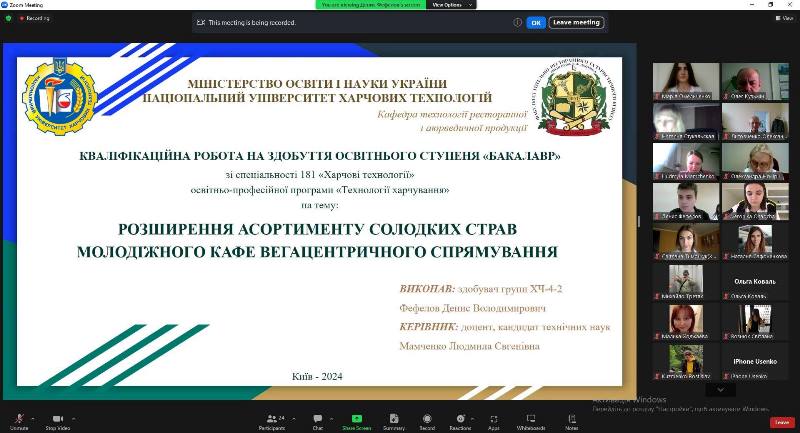Stop Video using the camera button

58,421
